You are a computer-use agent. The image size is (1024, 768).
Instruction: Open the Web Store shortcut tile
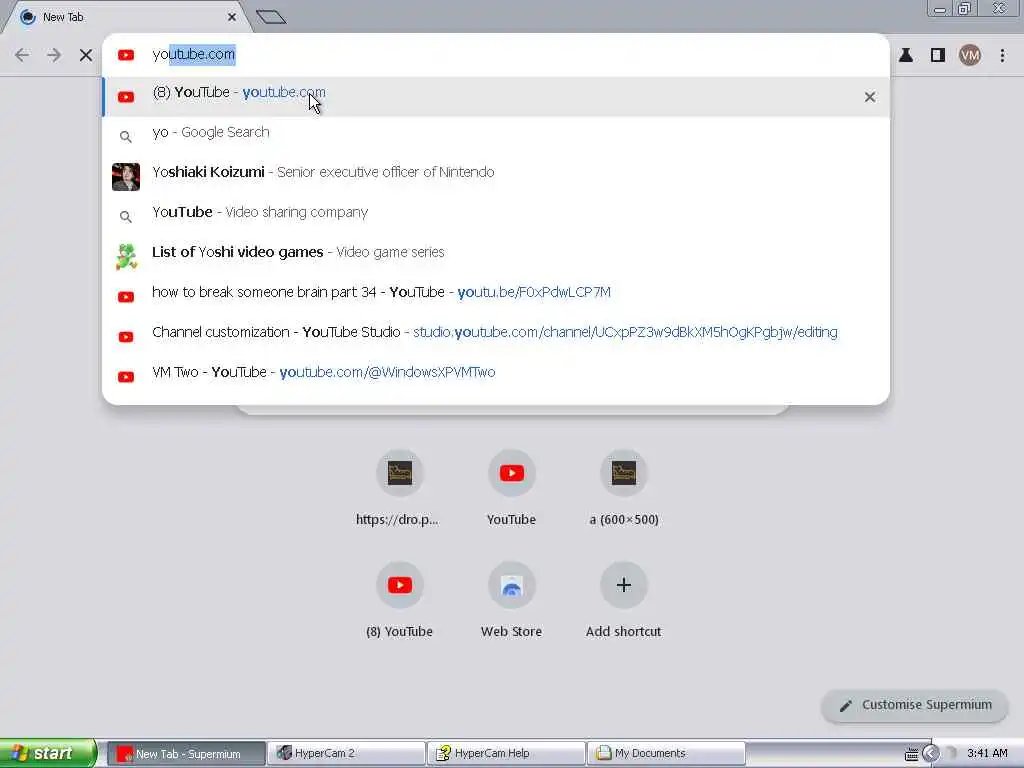point(511,600)
